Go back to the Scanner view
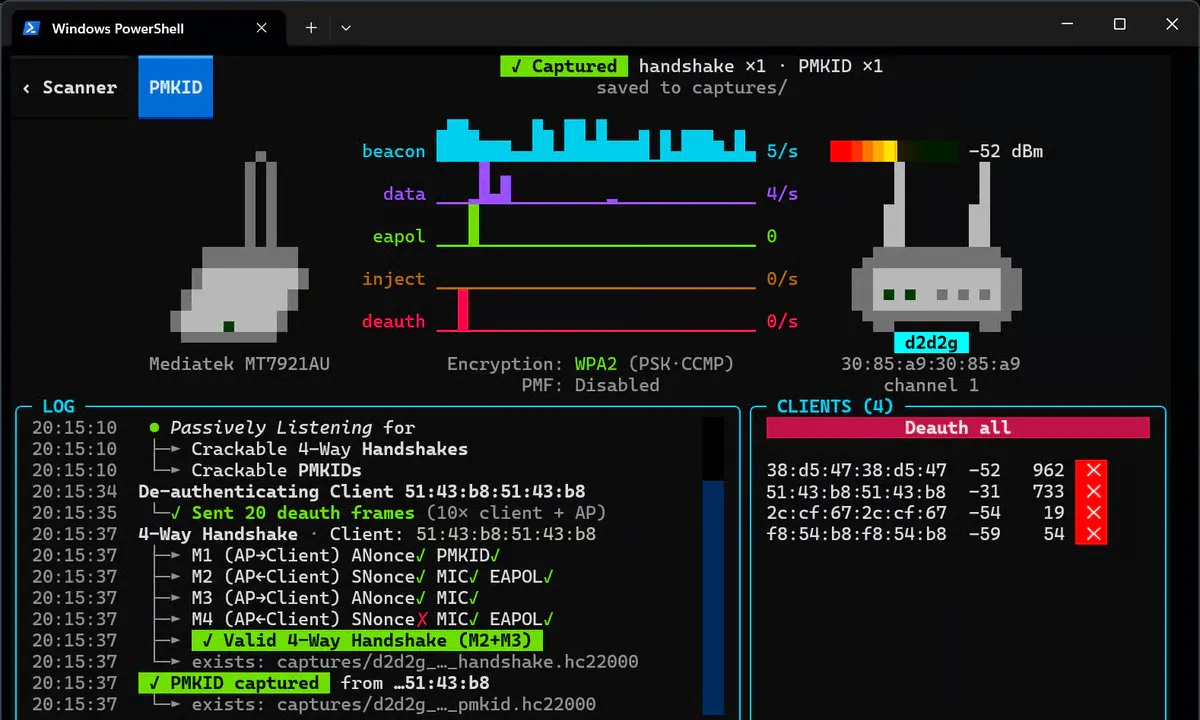Screen dimensions: 1200x720 pos(70,88)
